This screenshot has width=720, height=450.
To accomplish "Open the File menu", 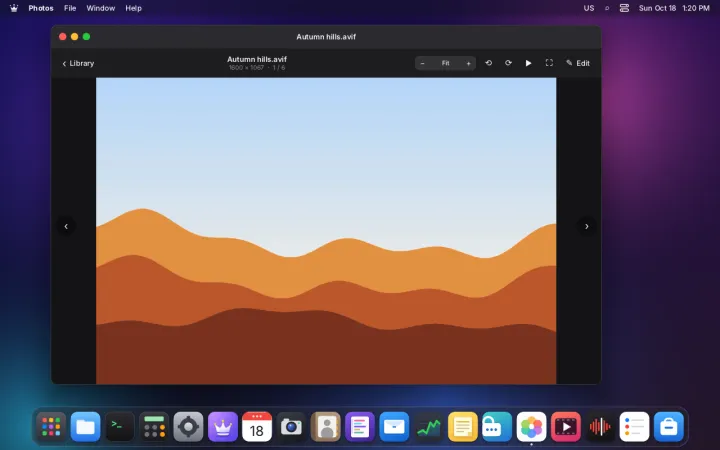I will click(70, 8).
